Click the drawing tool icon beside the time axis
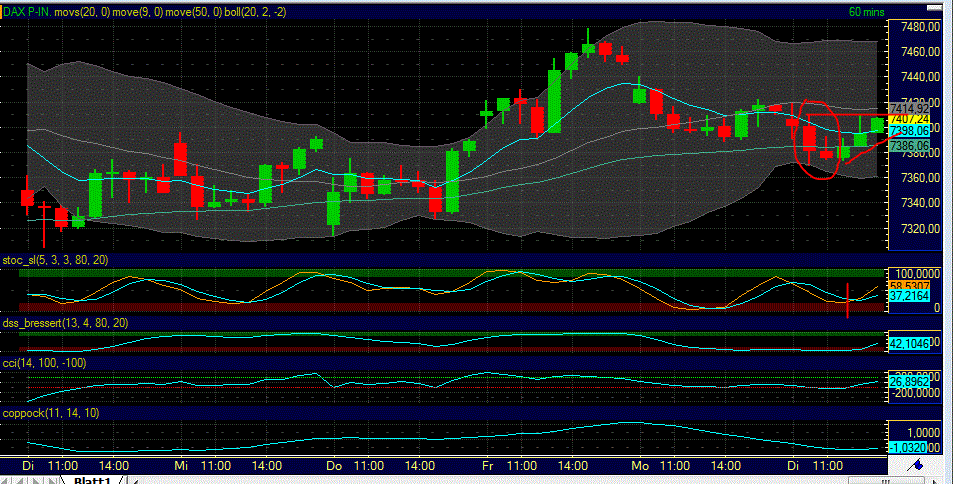Viewport: 953px width, 484px height. [x=915, y=465]
